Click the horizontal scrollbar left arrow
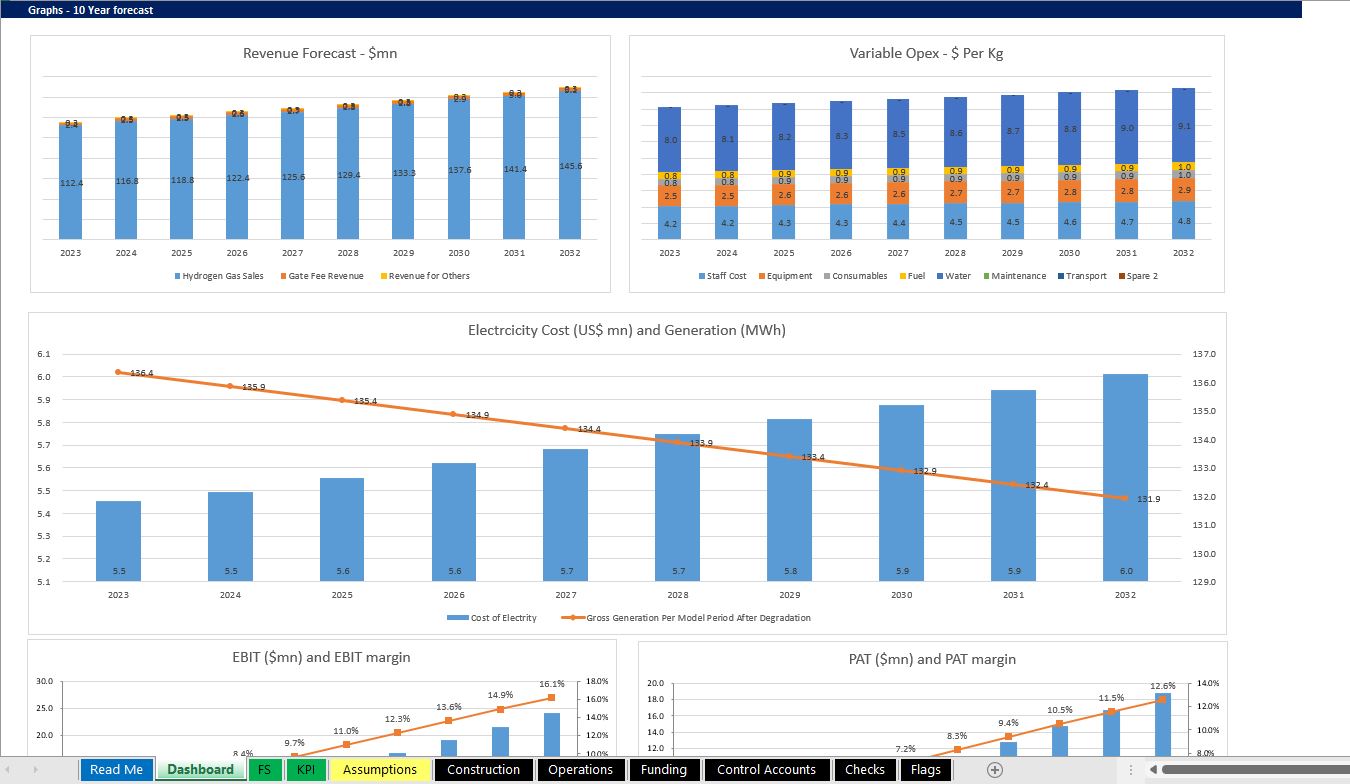The height and width of the screenshot is (784, 1350). (1153, 769)
